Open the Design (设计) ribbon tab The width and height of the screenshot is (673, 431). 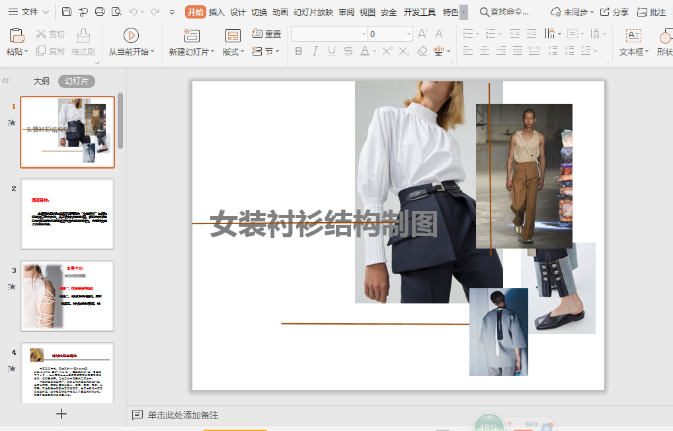238,12
